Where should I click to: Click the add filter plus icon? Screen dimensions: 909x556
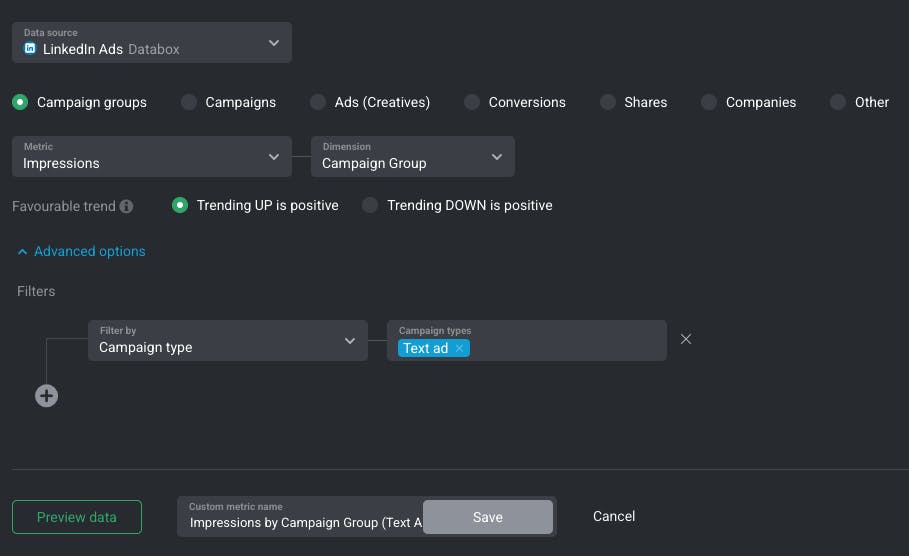(x=46, y=396)
